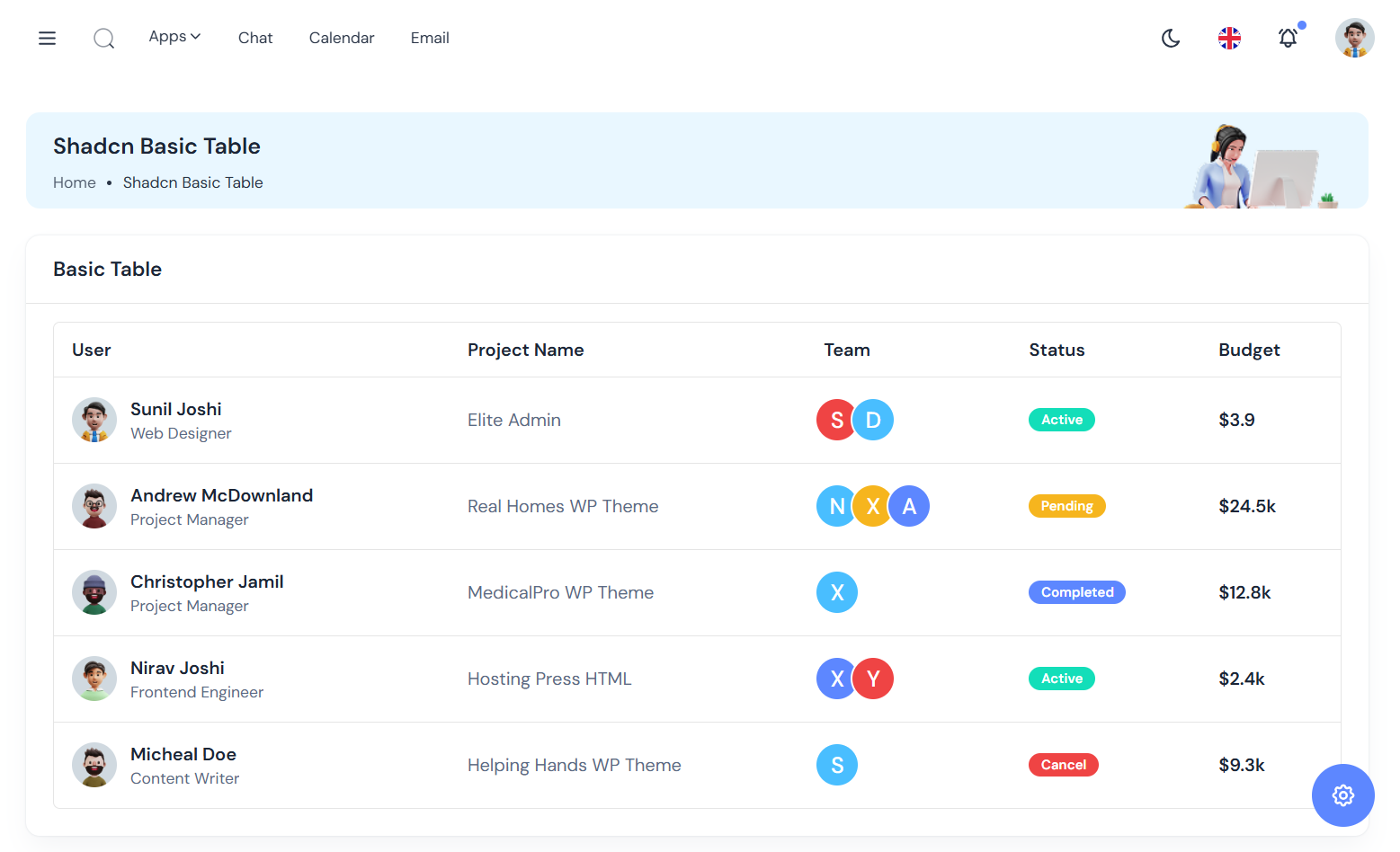Screen dimensions: 1400x852
Task: Open notifications bell icon
Action: (1288, 38)
